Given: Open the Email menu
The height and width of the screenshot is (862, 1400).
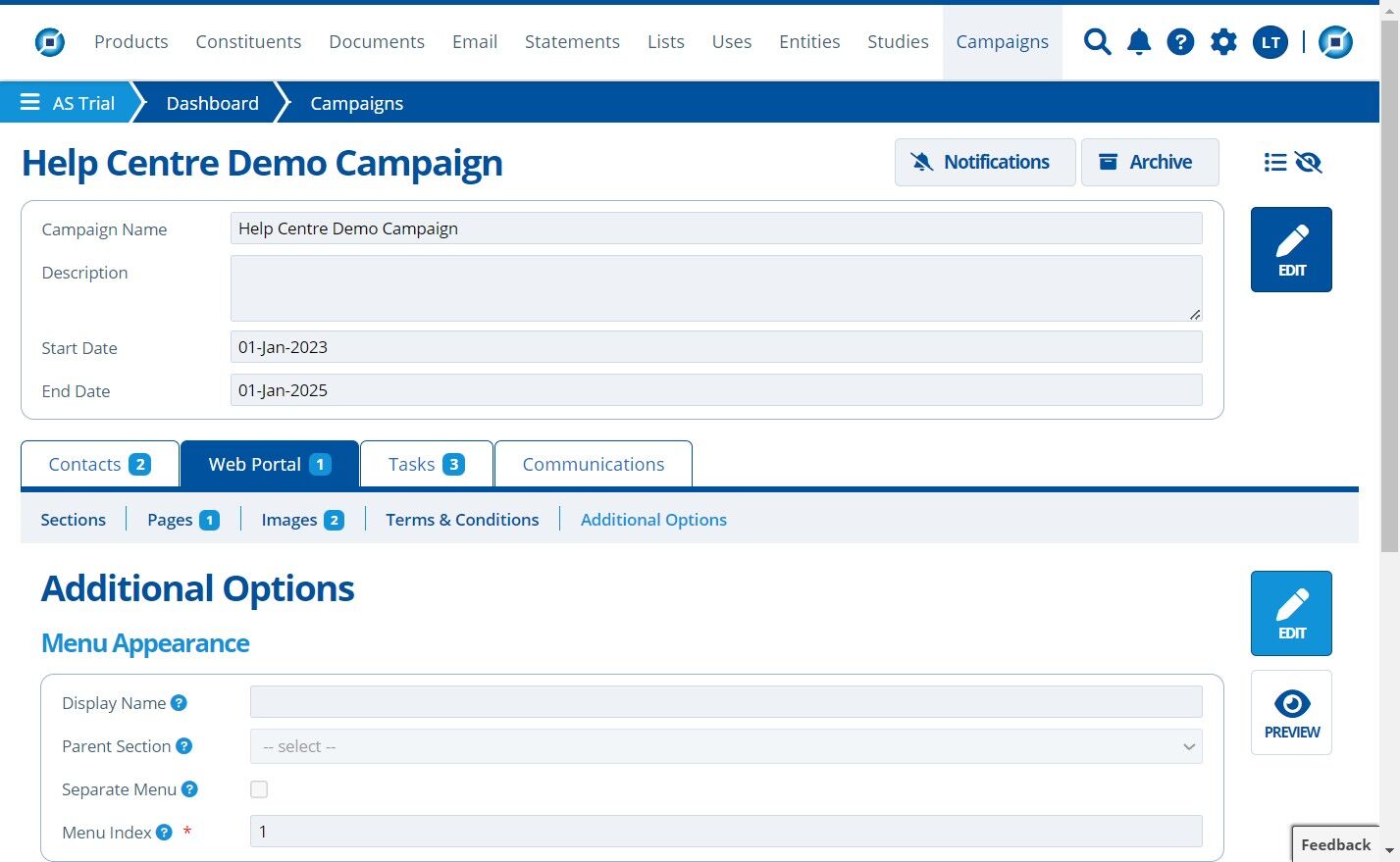Looking at the screenshot, I should [x=475, y=41].
